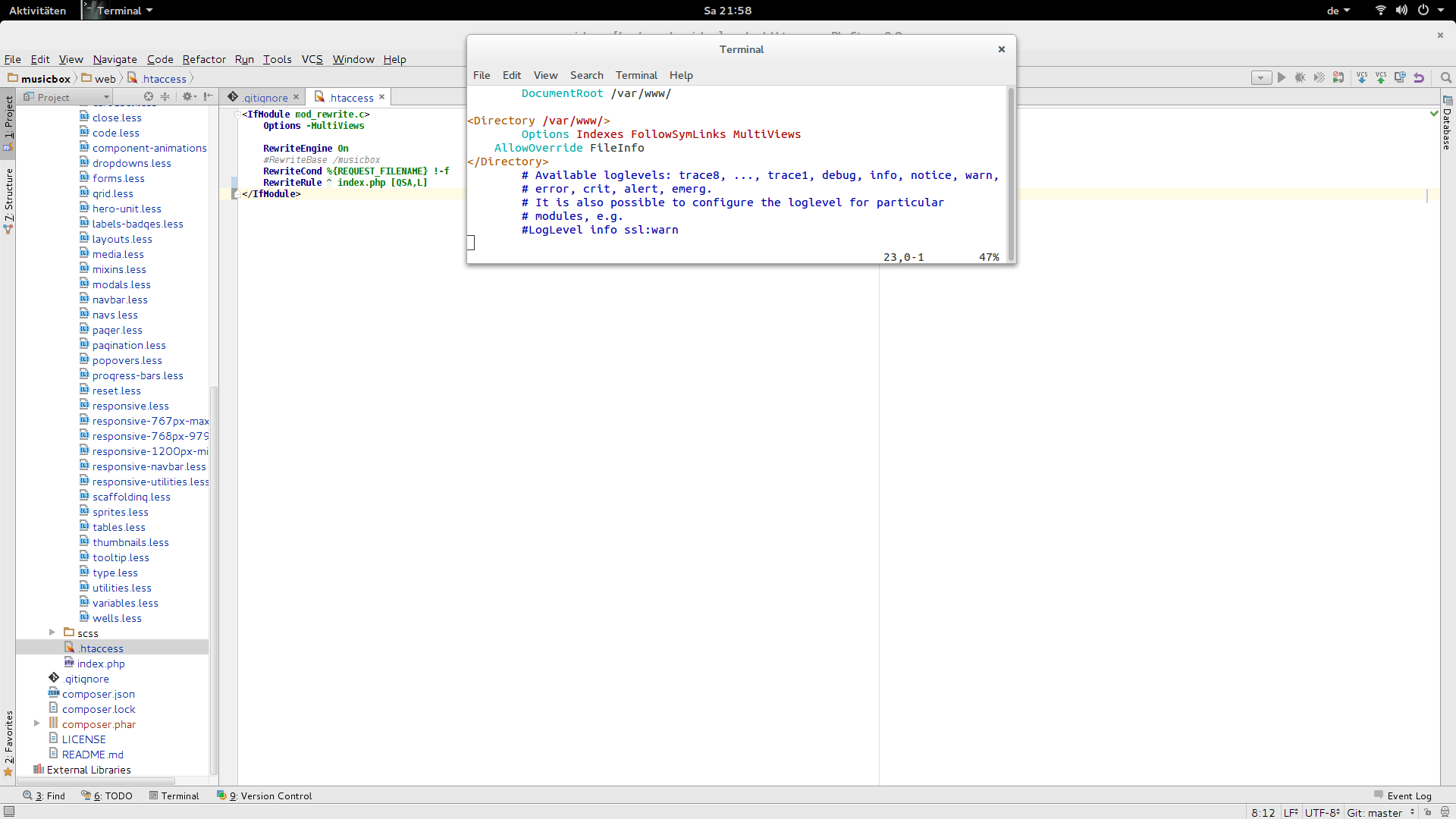Viewport: 1456px width, 819px height.
Task: Click the purple Revert arrow icon
Action: (1419, 77)
